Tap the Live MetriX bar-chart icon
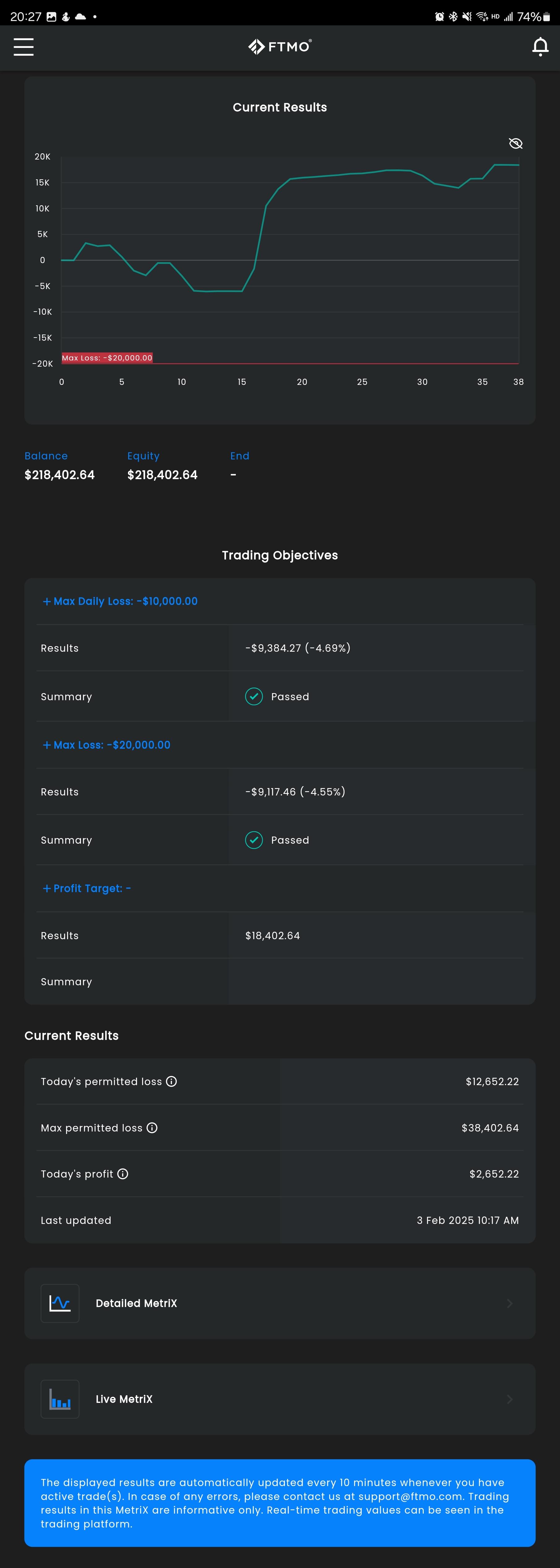560x1568 pixels. click(60, 1399)
